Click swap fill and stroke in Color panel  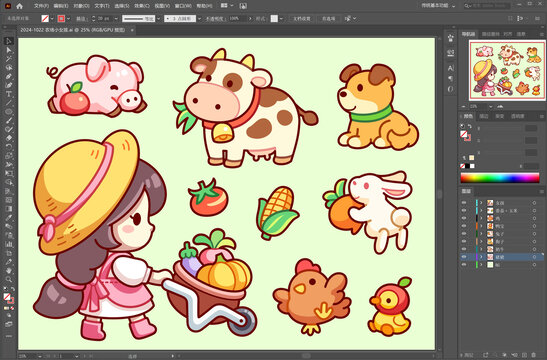(470, 126)
